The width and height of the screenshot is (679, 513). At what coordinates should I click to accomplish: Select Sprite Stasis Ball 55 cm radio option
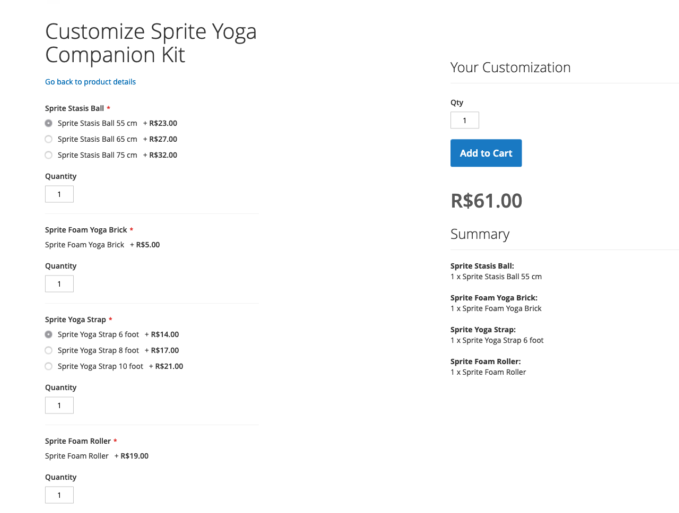(x=49, y=123)
